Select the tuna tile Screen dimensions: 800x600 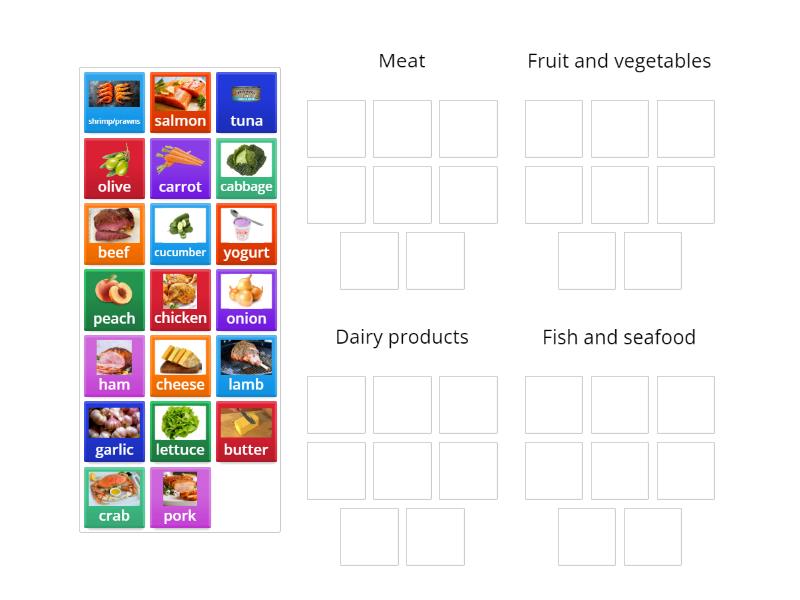pos(246,103)
